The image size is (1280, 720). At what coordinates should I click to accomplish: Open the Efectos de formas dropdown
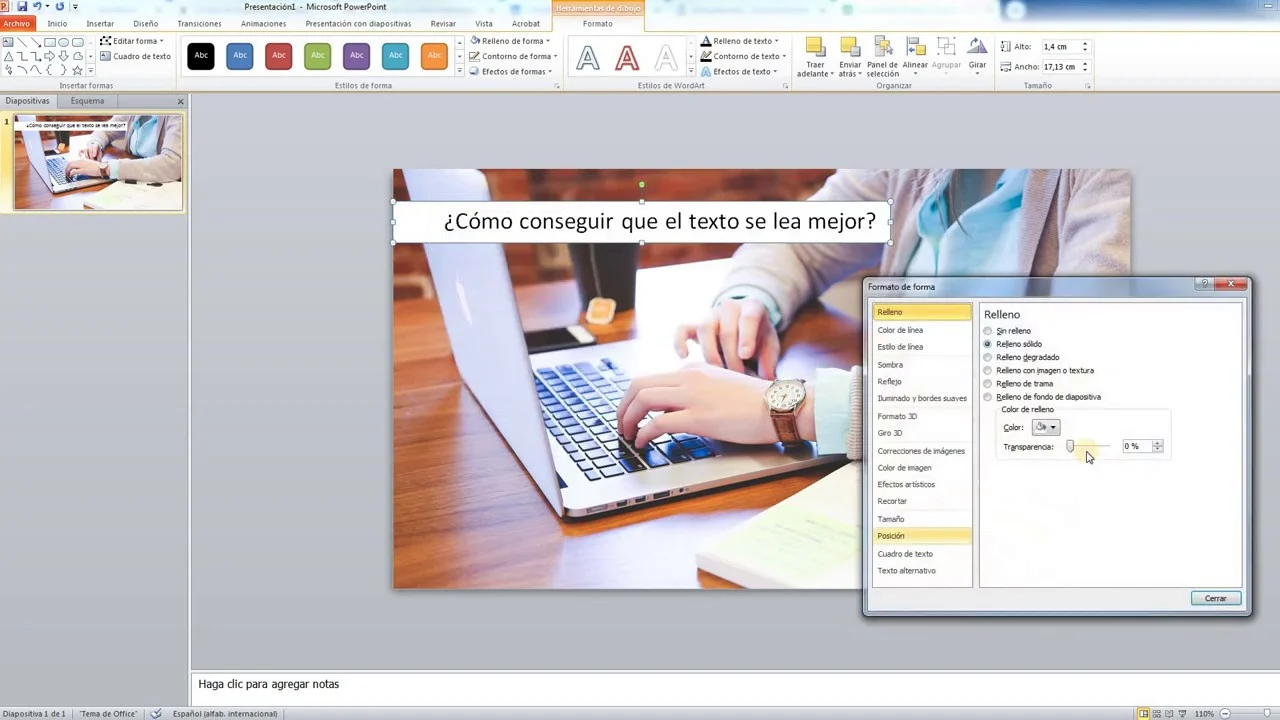coord(511,72)
